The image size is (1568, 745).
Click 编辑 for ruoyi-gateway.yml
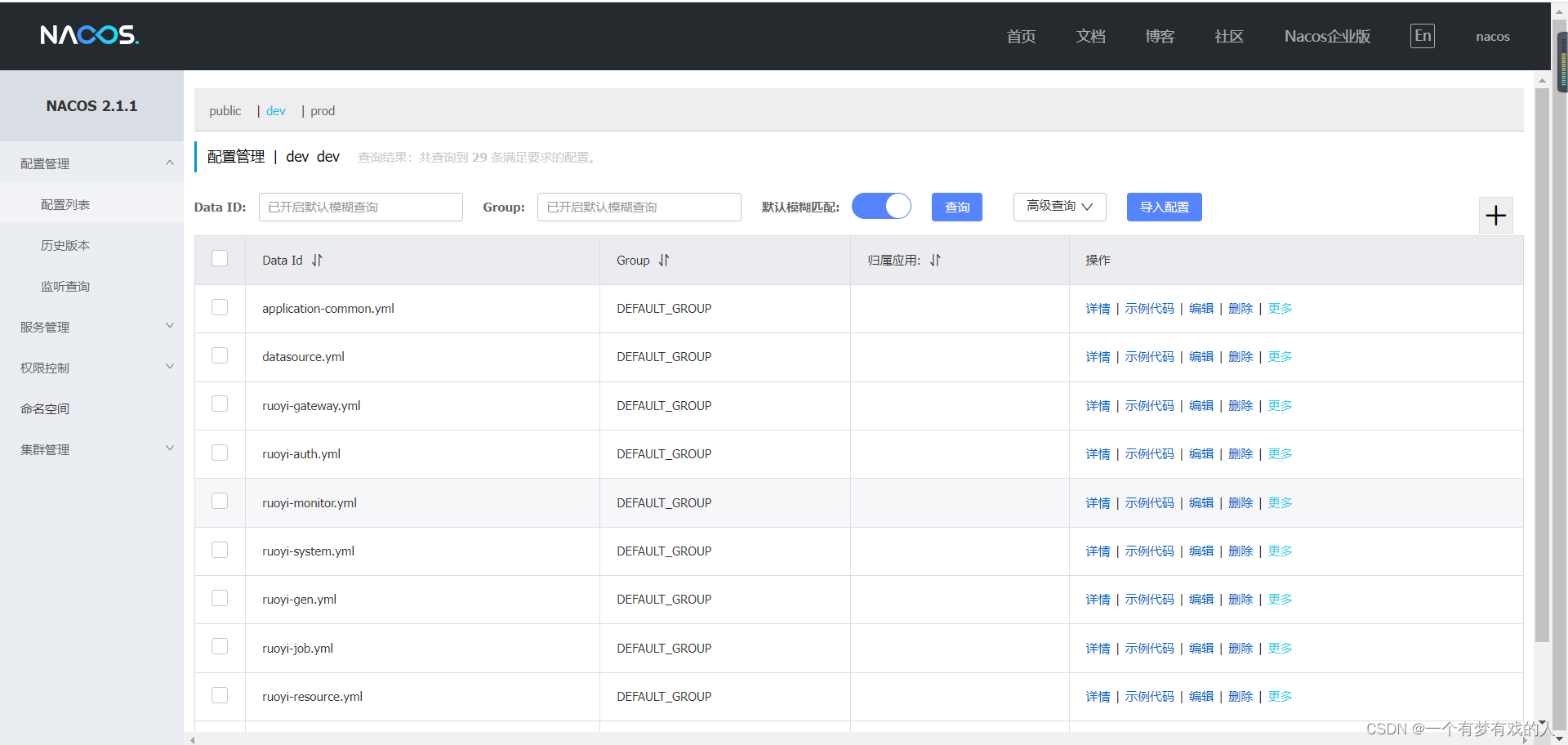(1201, 405)
